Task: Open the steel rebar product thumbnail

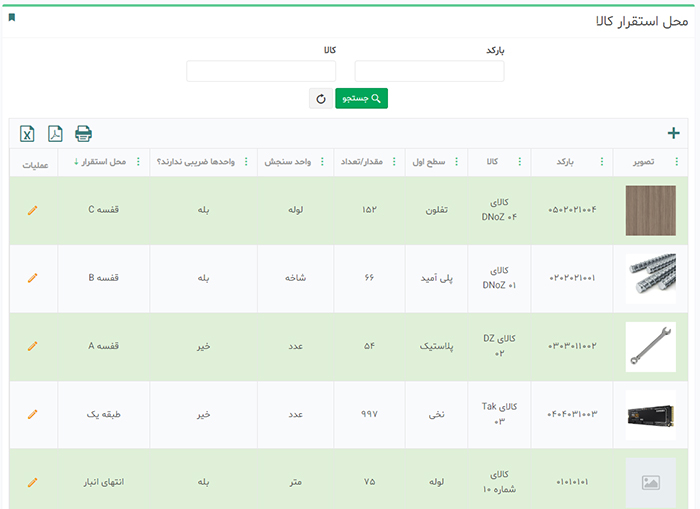Action: [650, 279]
